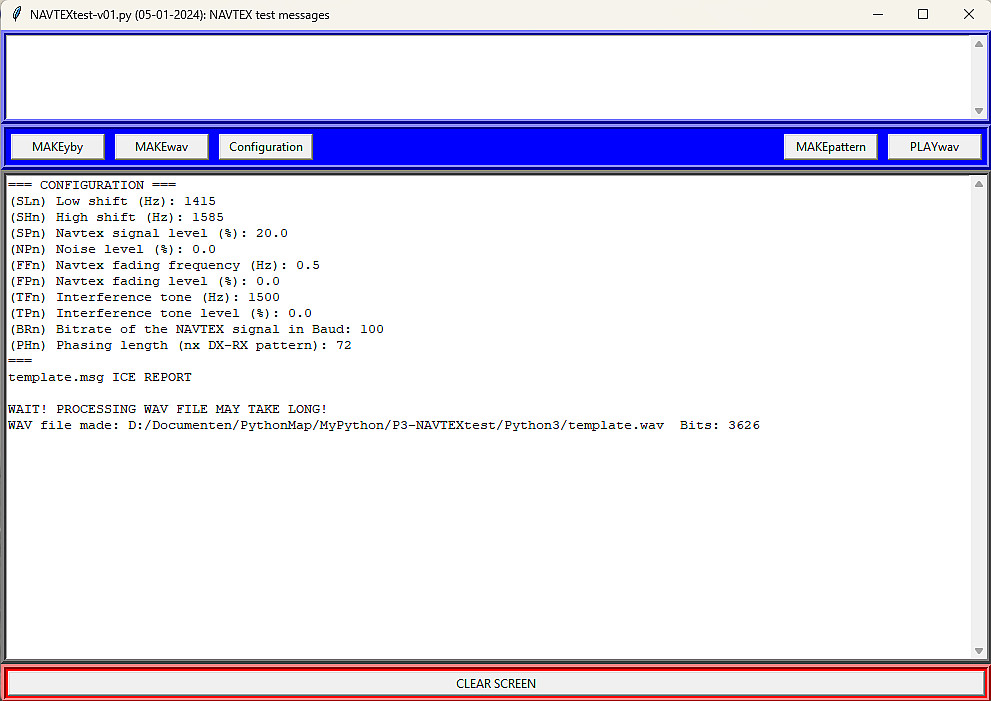Viewport: 991px width, 701px height.
Task: Open the Configuration settings
Action: pos(265,147)
